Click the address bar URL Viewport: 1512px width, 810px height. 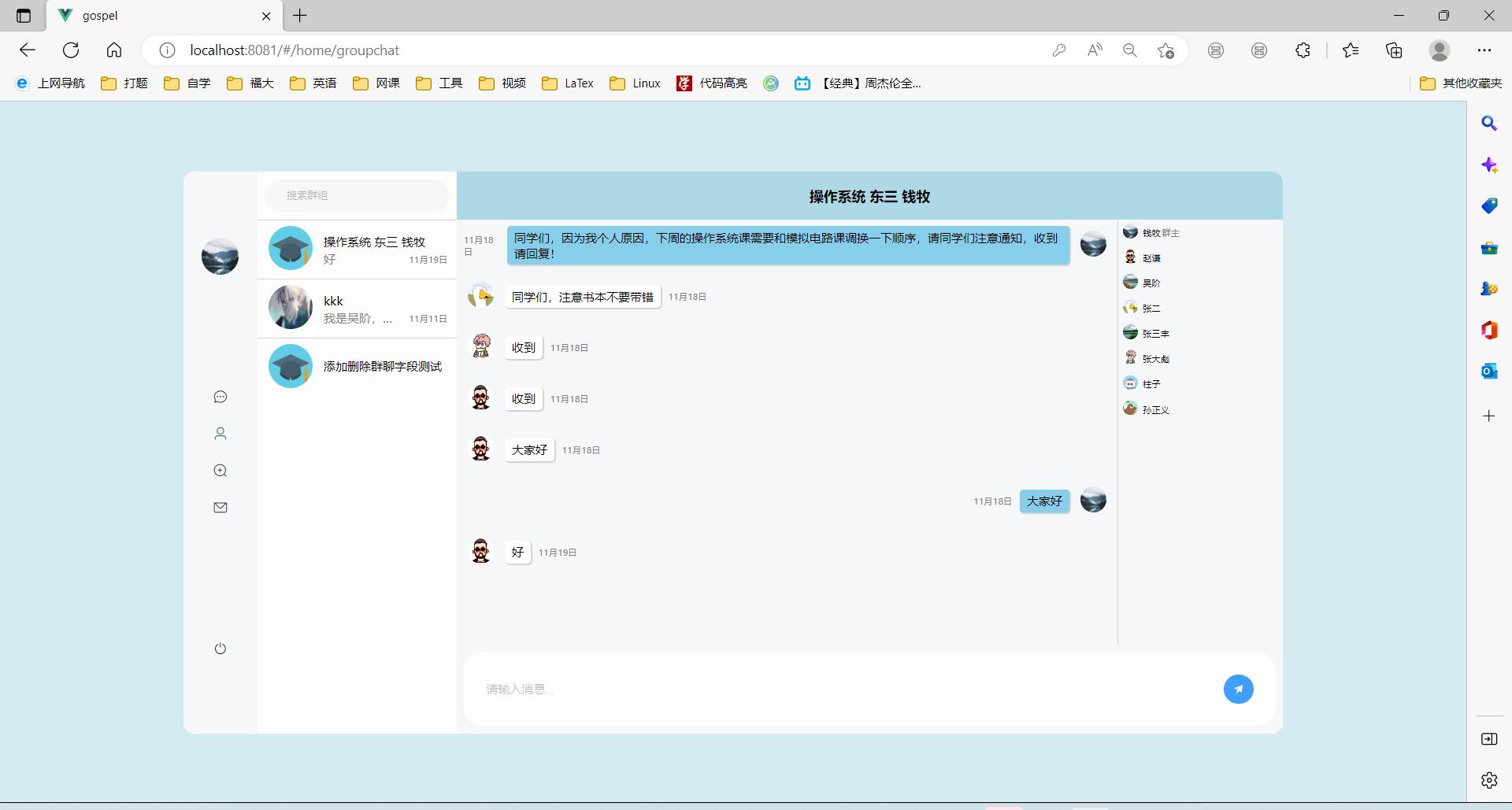[295, 50]
